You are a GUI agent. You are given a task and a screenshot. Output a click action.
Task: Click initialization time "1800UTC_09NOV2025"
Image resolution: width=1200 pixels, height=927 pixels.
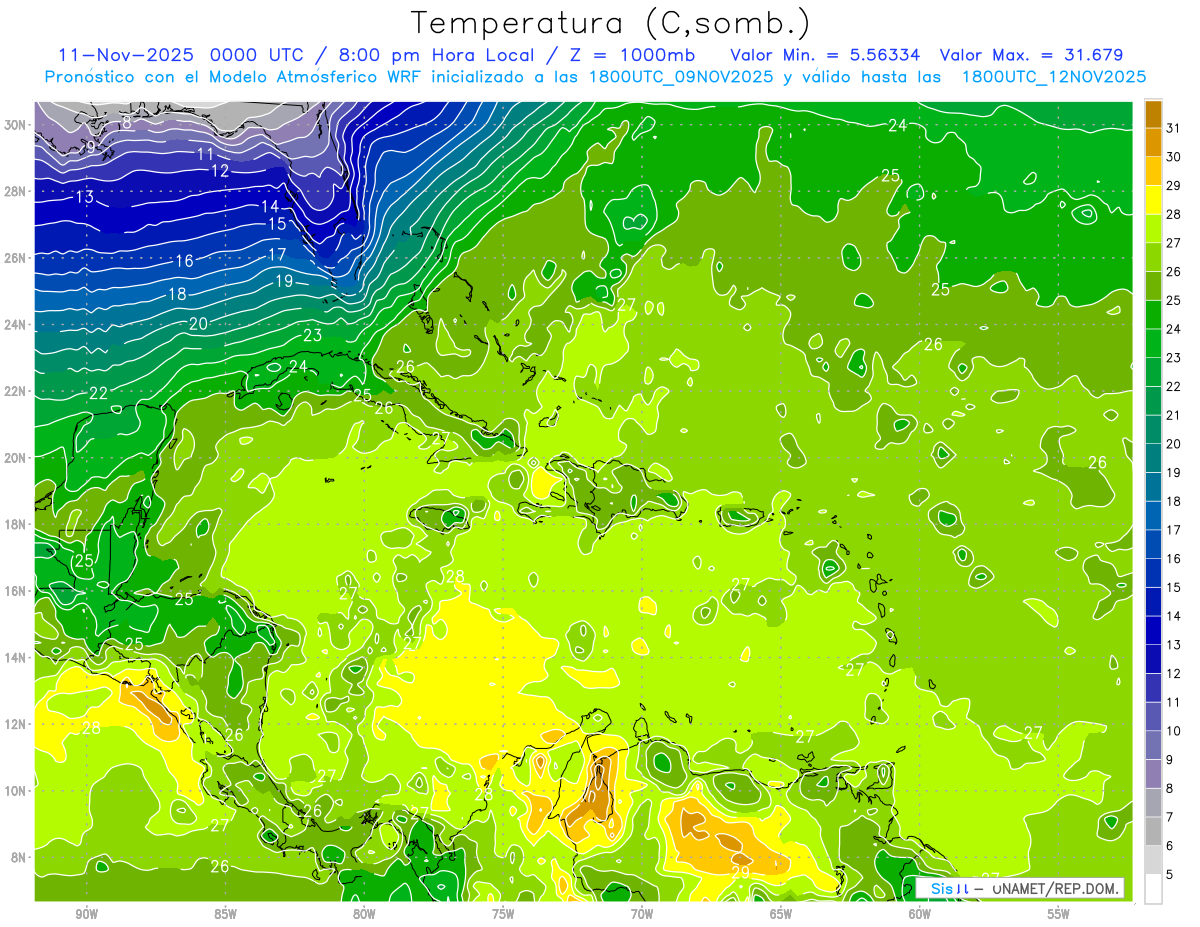click(675, 77)
